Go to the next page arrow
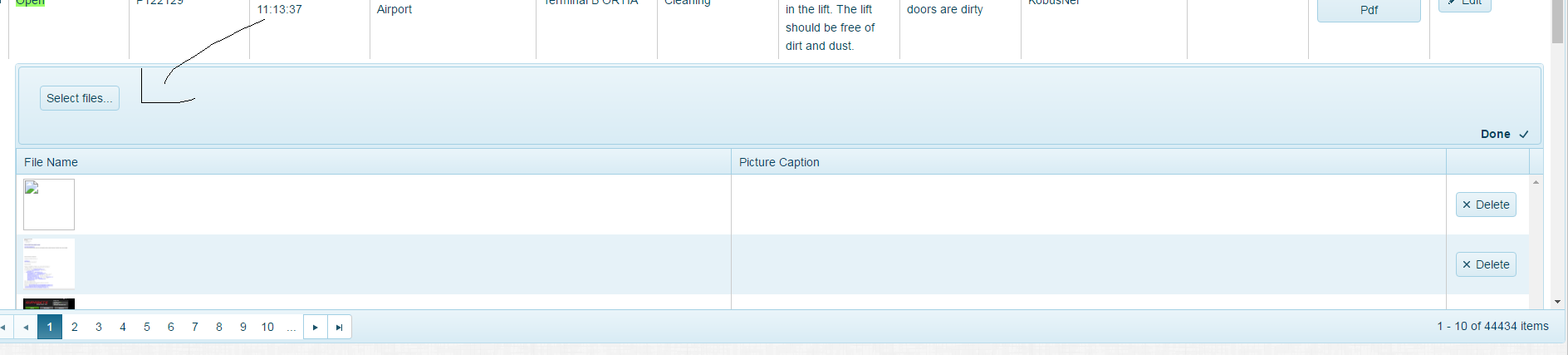 (316, 328)
